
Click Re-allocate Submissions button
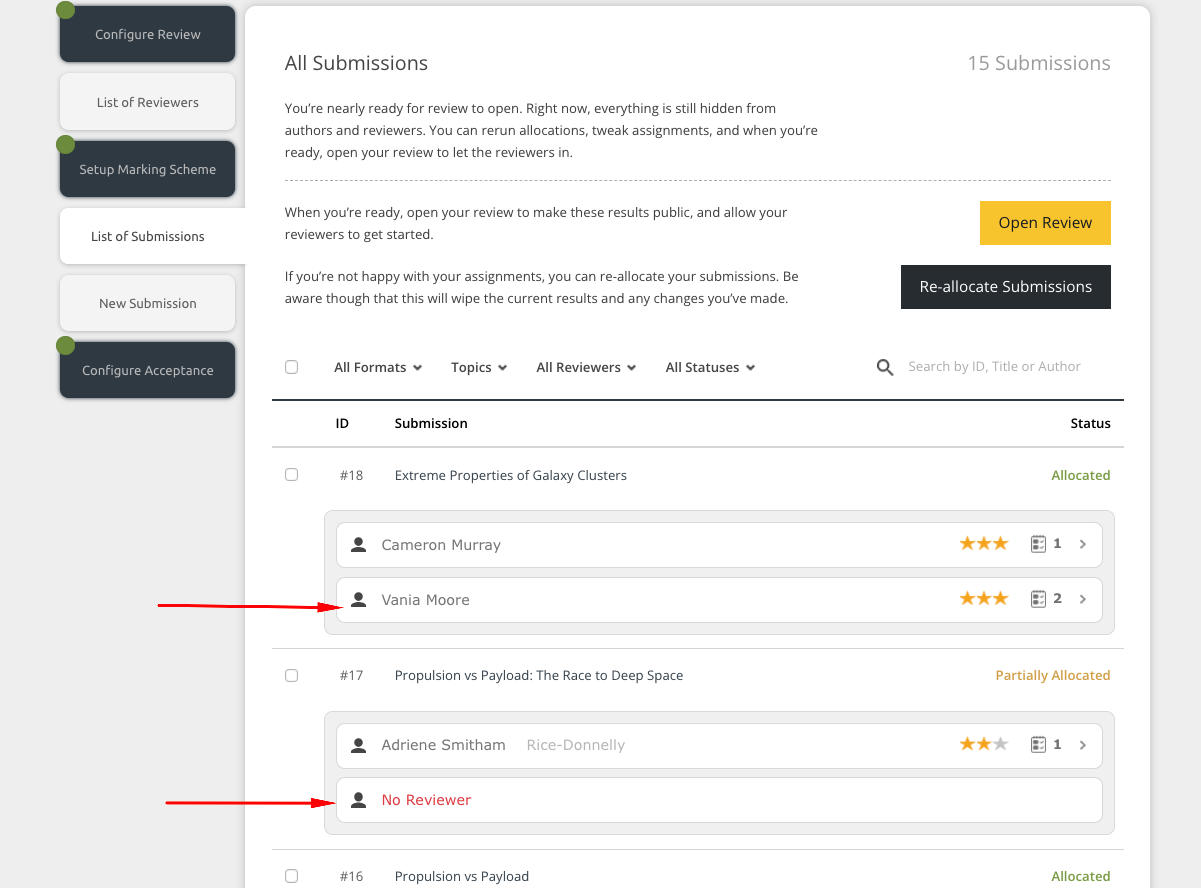click(x=1005, y=287)
